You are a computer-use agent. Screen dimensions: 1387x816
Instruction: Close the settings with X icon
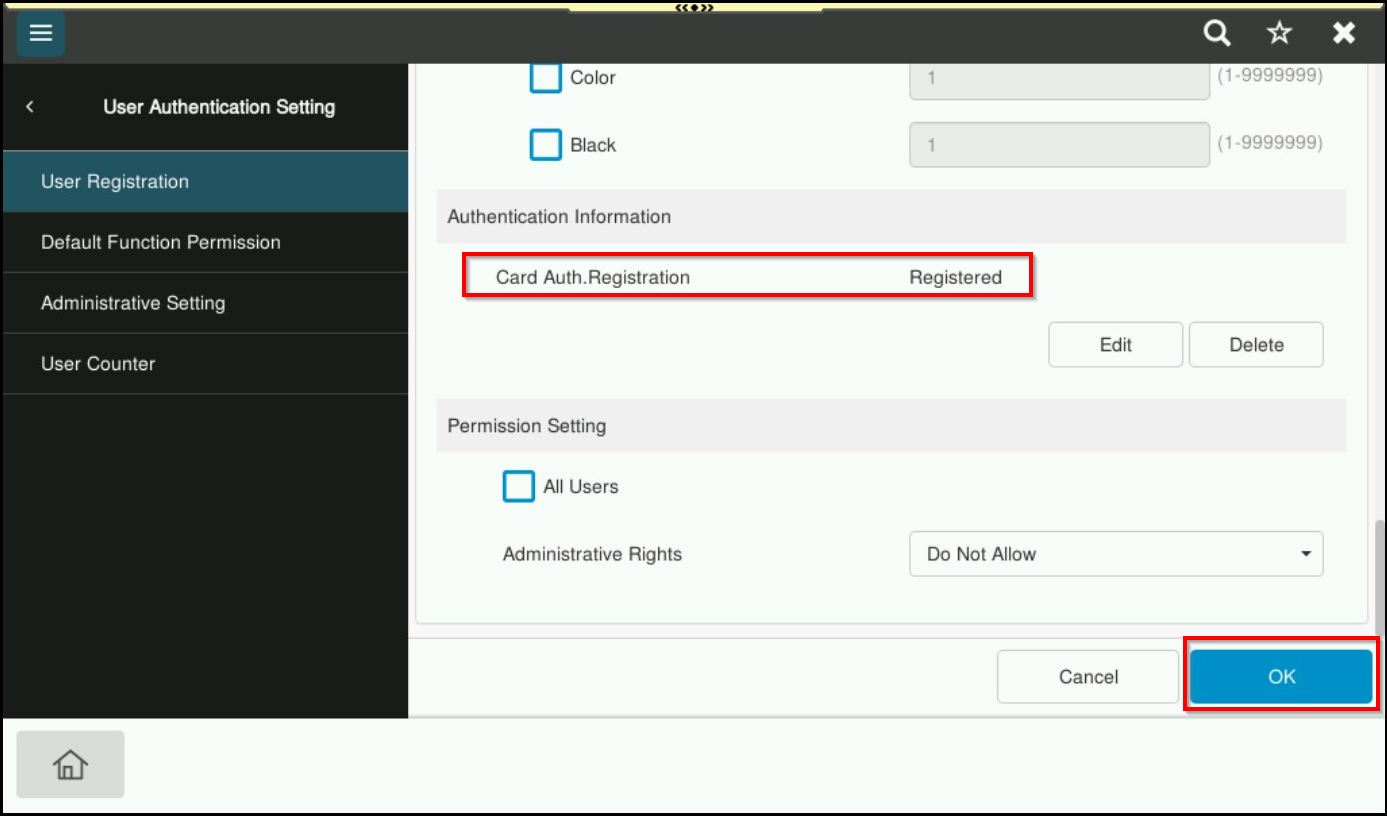1343,34
